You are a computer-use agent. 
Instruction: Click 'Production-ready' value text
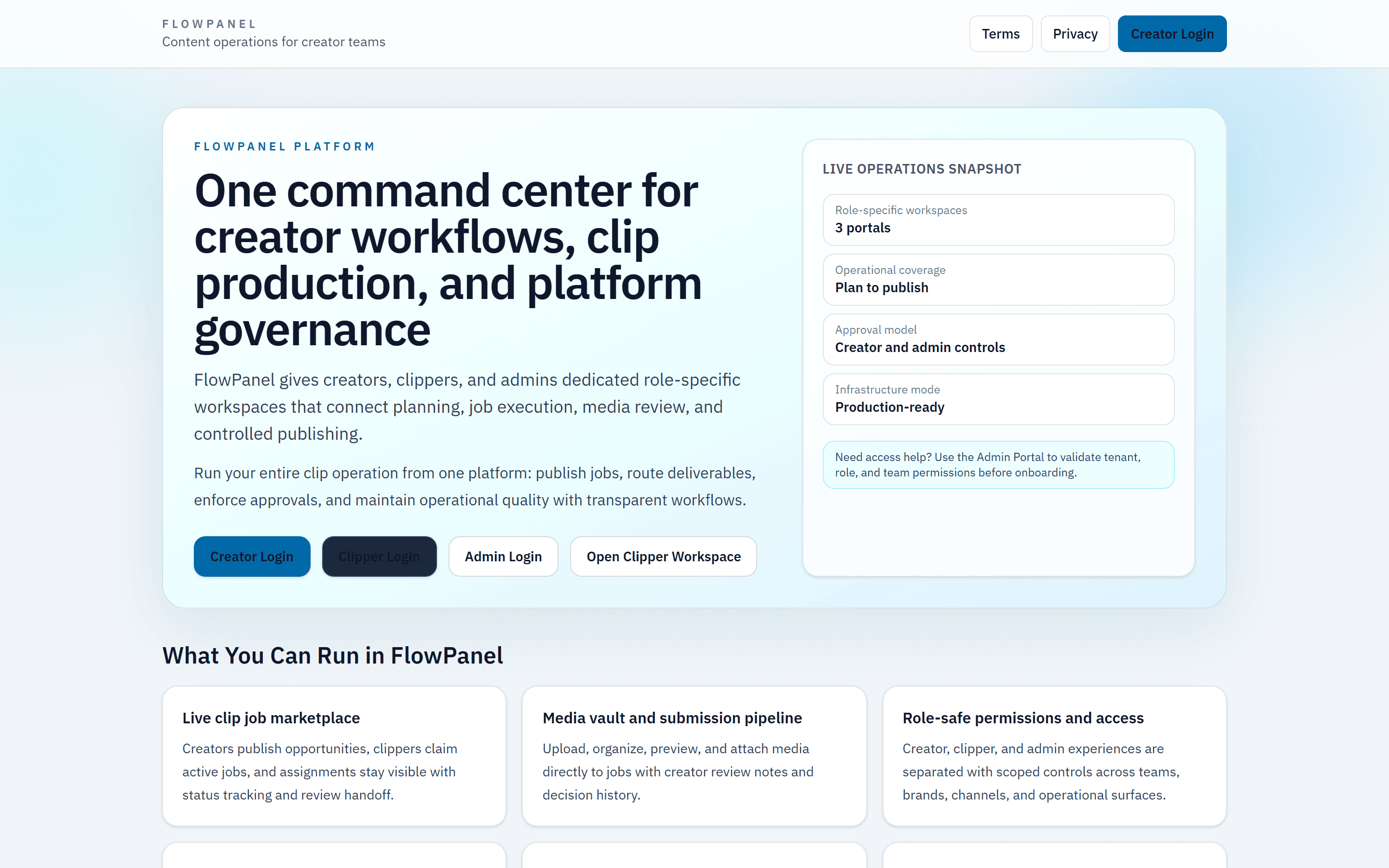[890, 407]
